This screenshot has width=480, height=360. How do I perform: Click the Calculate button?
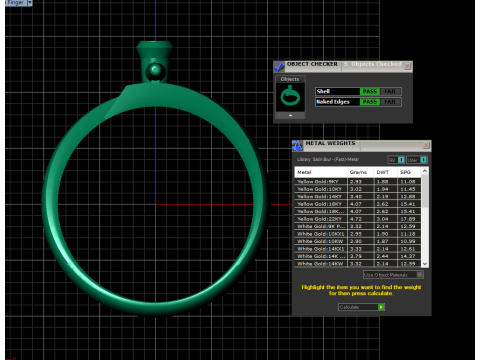coord(362,307)
